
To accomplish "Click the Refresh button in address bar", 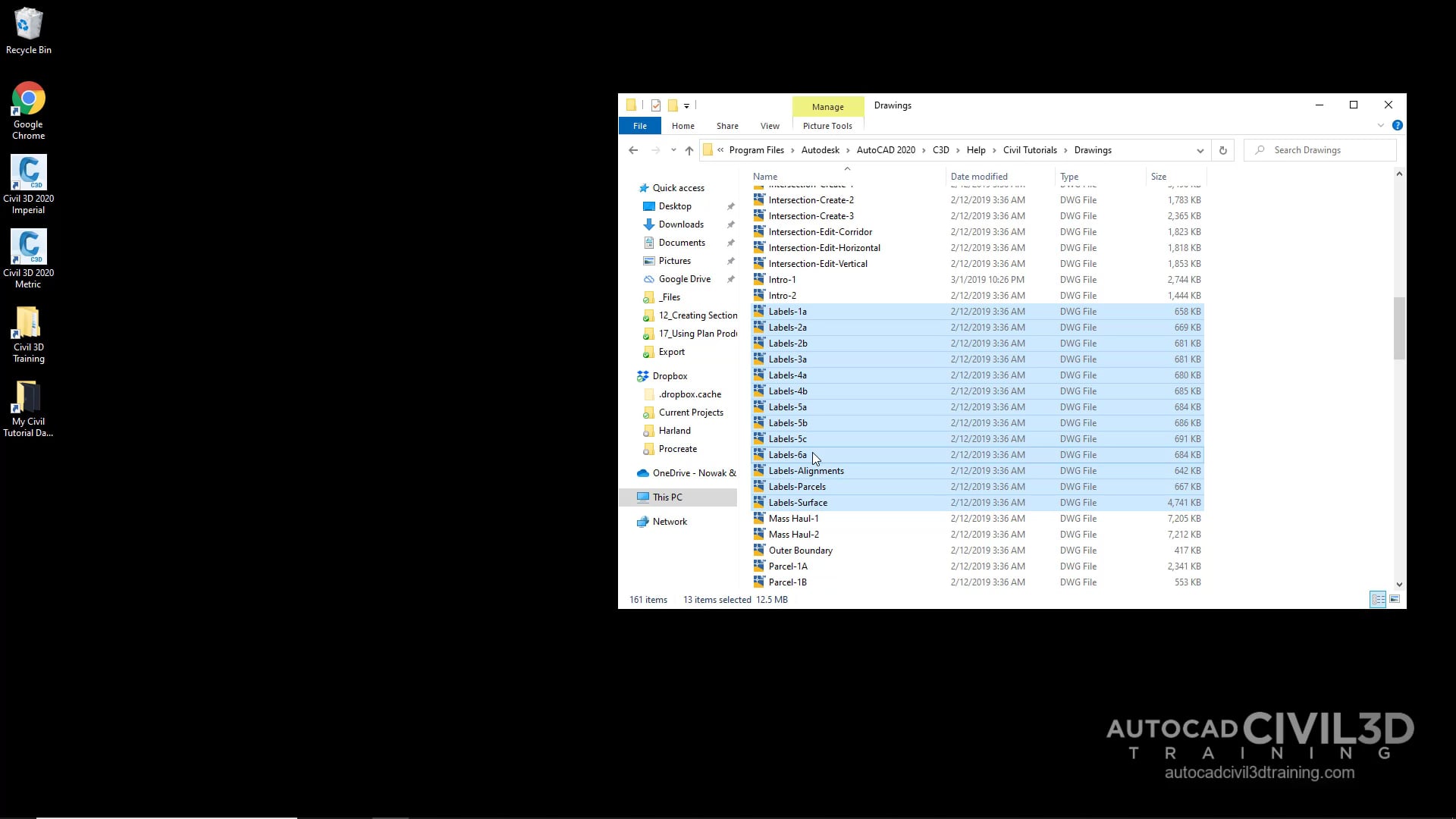I will click(1223, 150).
